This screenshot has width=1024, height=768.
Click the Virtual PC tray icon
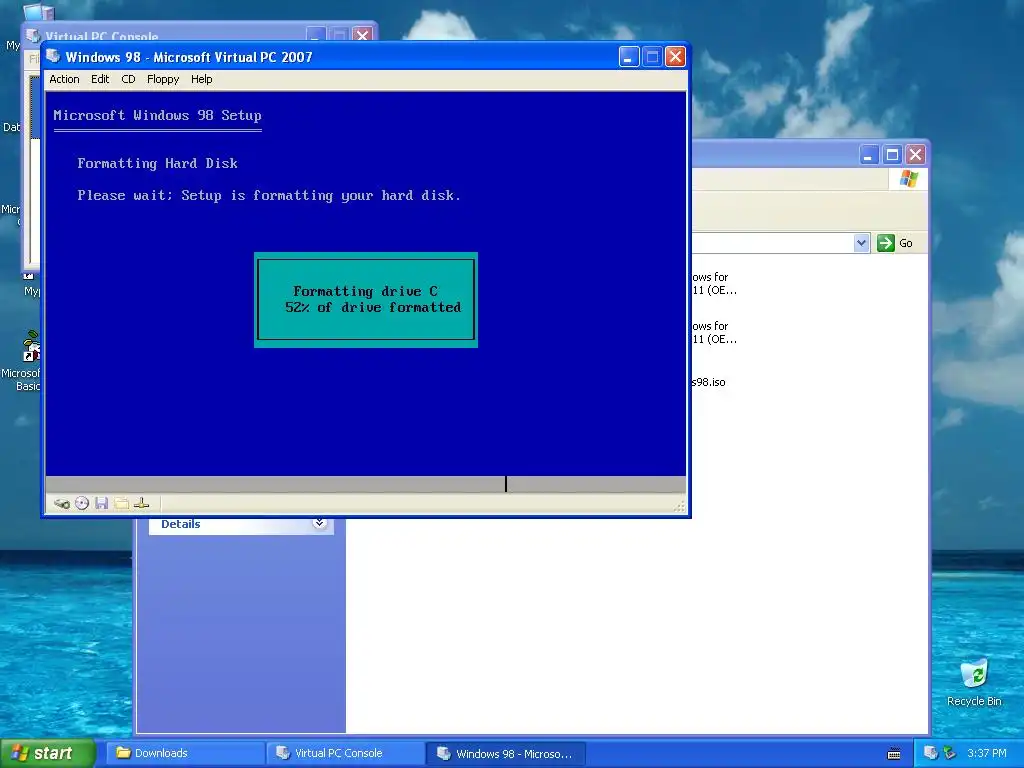point(930,753)
